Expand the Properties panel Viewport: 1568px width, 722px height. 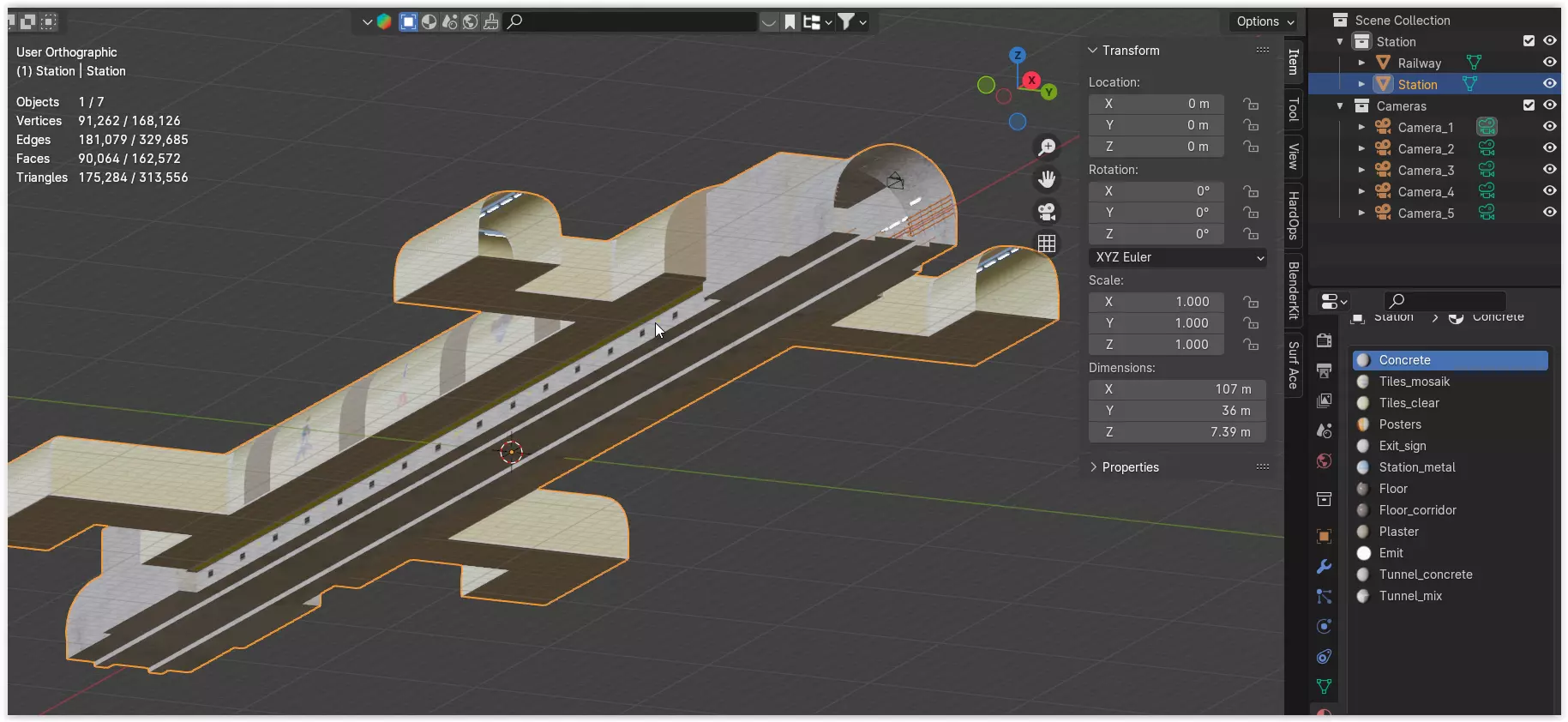[x=1093, y=467]
